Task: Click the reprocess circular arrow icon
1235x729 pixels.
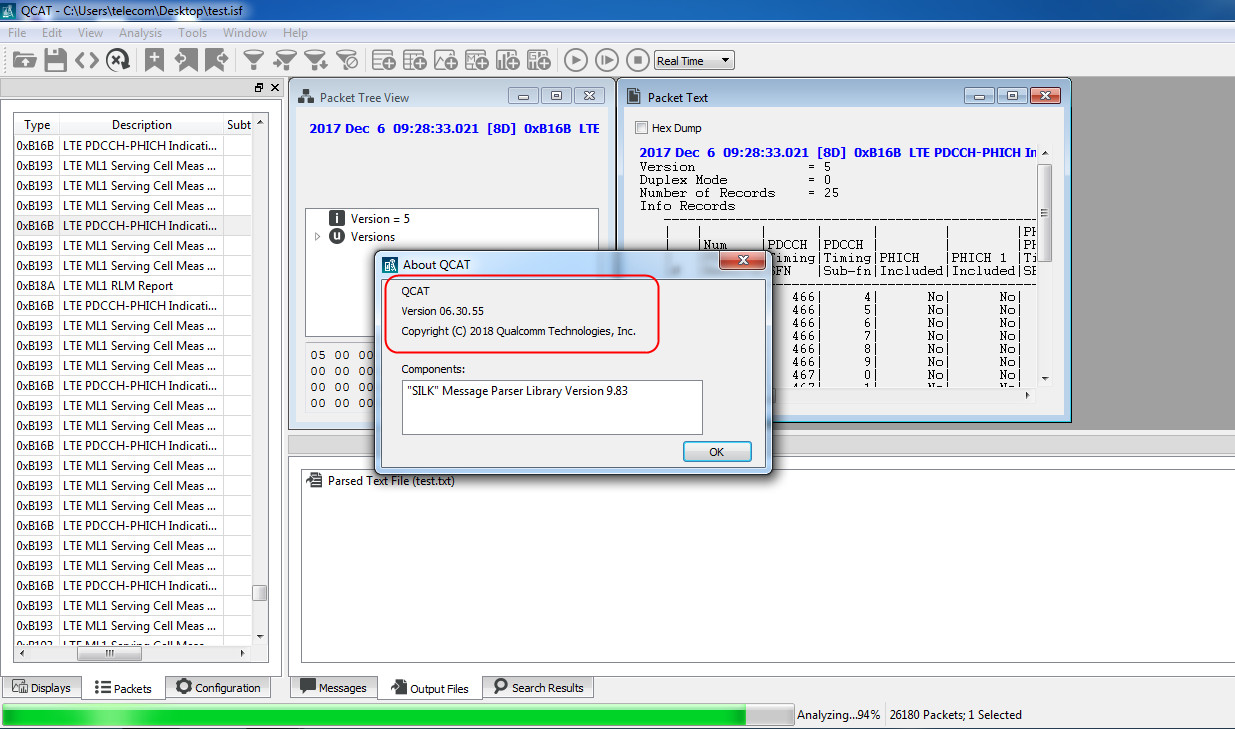Action: point(118,60)
